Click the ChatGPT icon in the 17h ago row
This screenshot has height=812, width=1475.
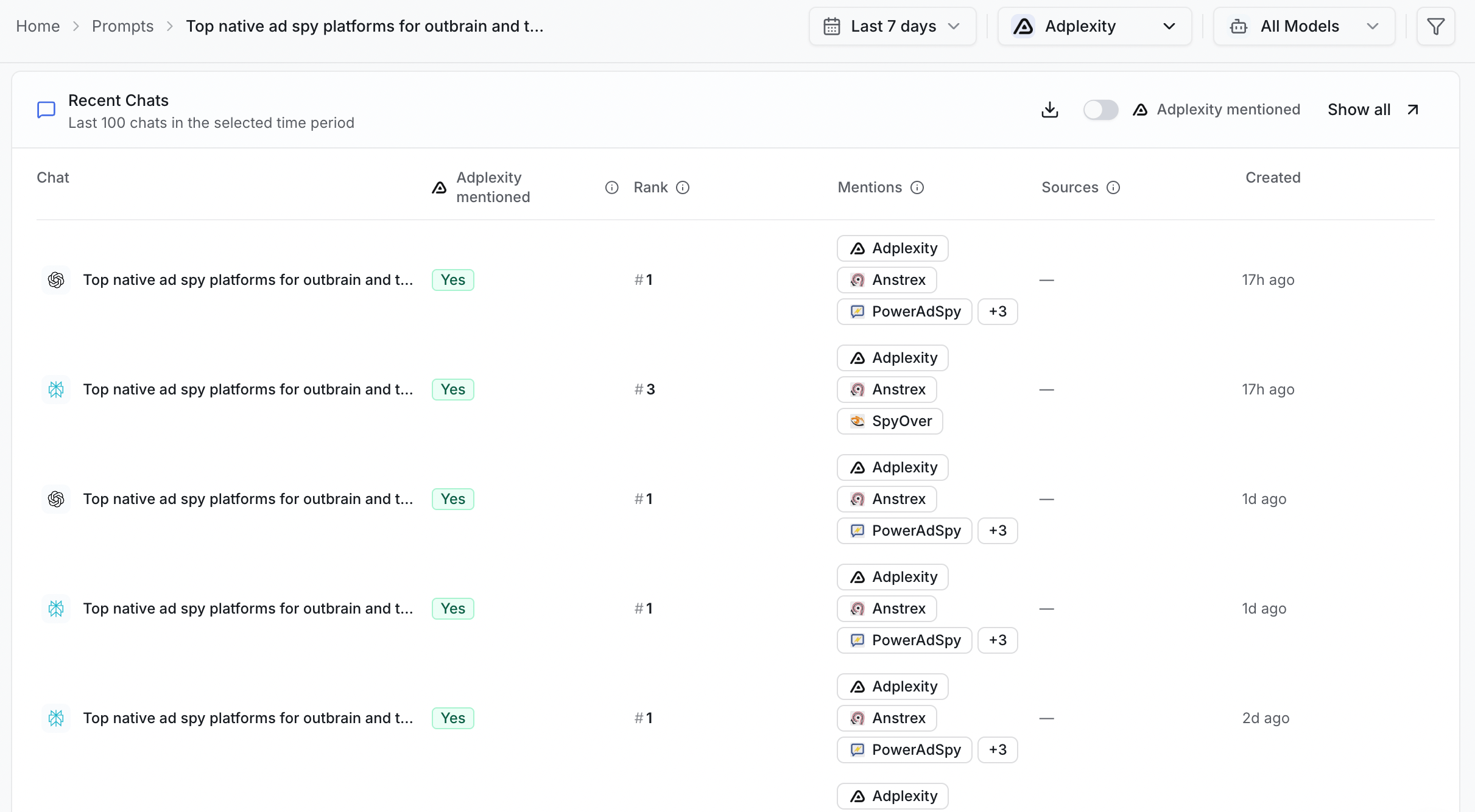click(56, 280)
